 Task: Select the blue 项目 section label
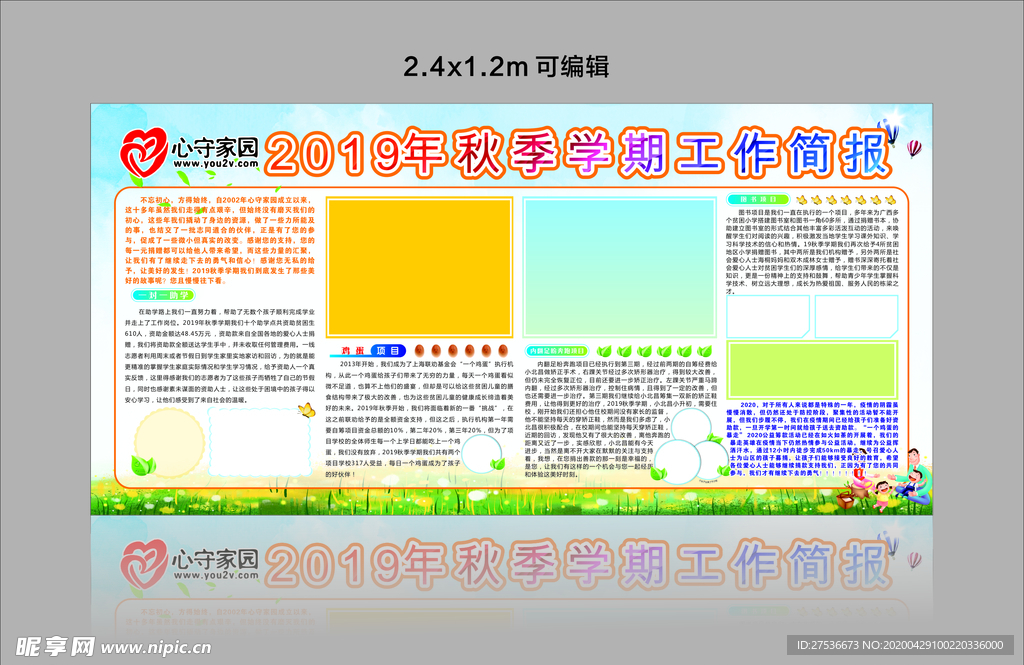point(386,351)
